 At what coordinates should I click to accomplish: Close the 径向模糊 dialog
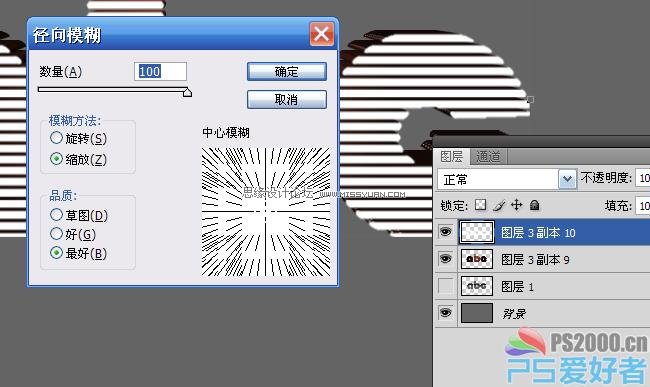click(x=322, y=34)
